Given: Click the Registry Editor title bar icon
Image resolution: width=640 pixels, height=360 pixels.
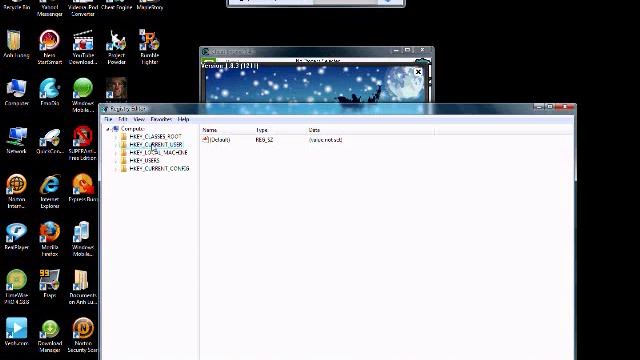Looking at the screenshot, I should [x=105, y=109].
